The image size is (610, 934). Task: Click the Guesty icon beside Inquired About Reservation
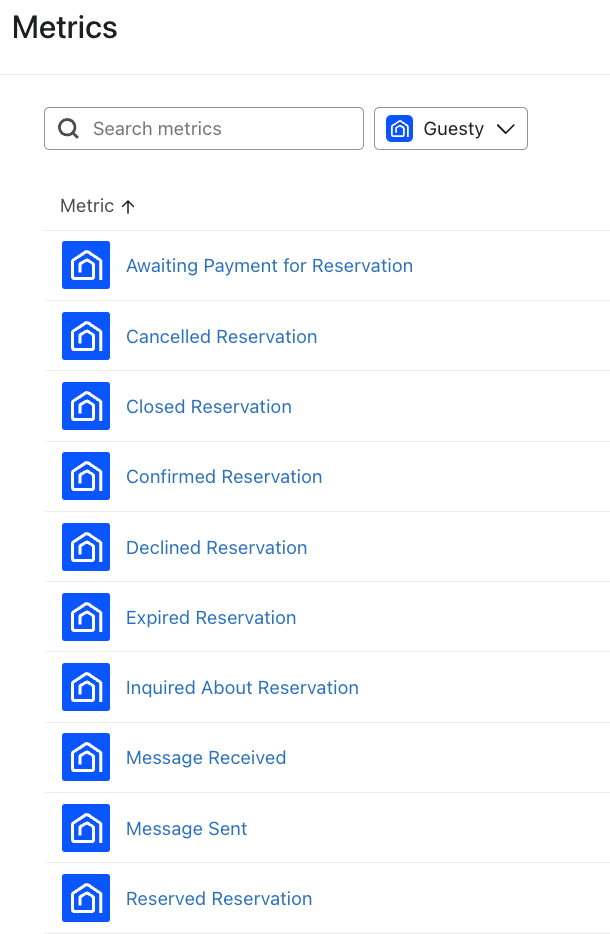(x=86, y=688)
